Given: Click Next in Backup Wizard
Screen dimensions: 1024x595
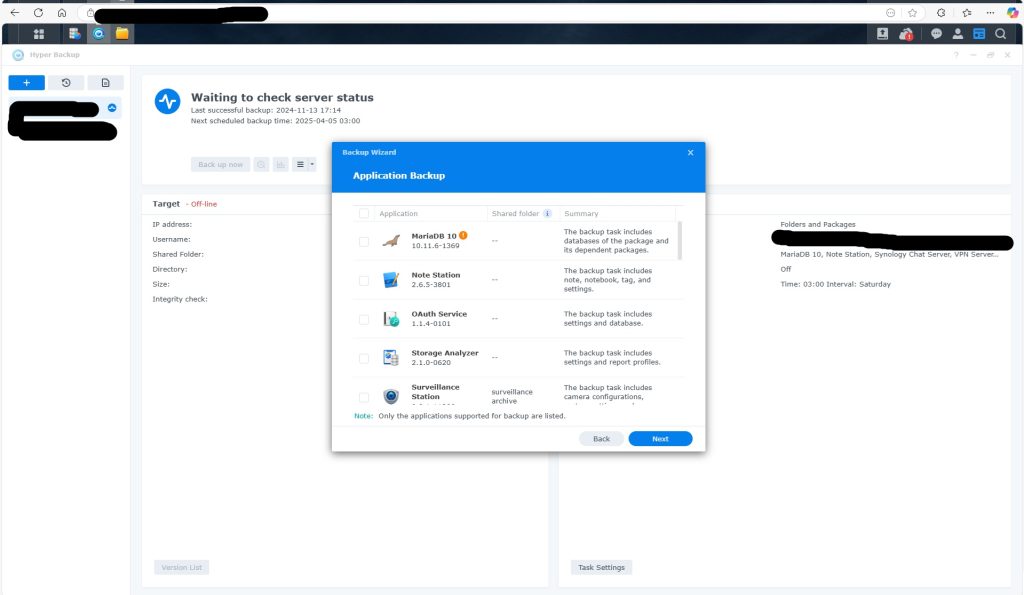Looking at the screenshot, I should 660,439.
